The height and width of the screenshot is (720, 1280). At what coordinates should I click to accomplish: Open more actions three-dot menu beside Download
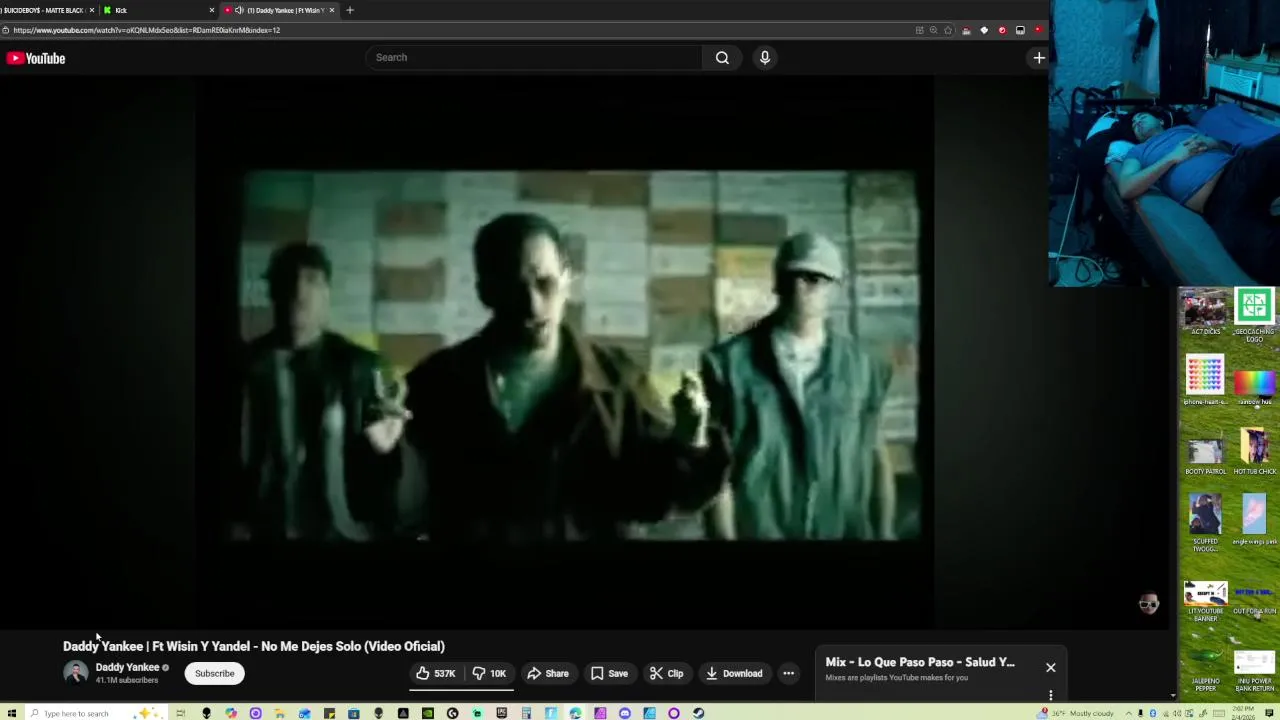pyautogui.click(x=788, y=673)
